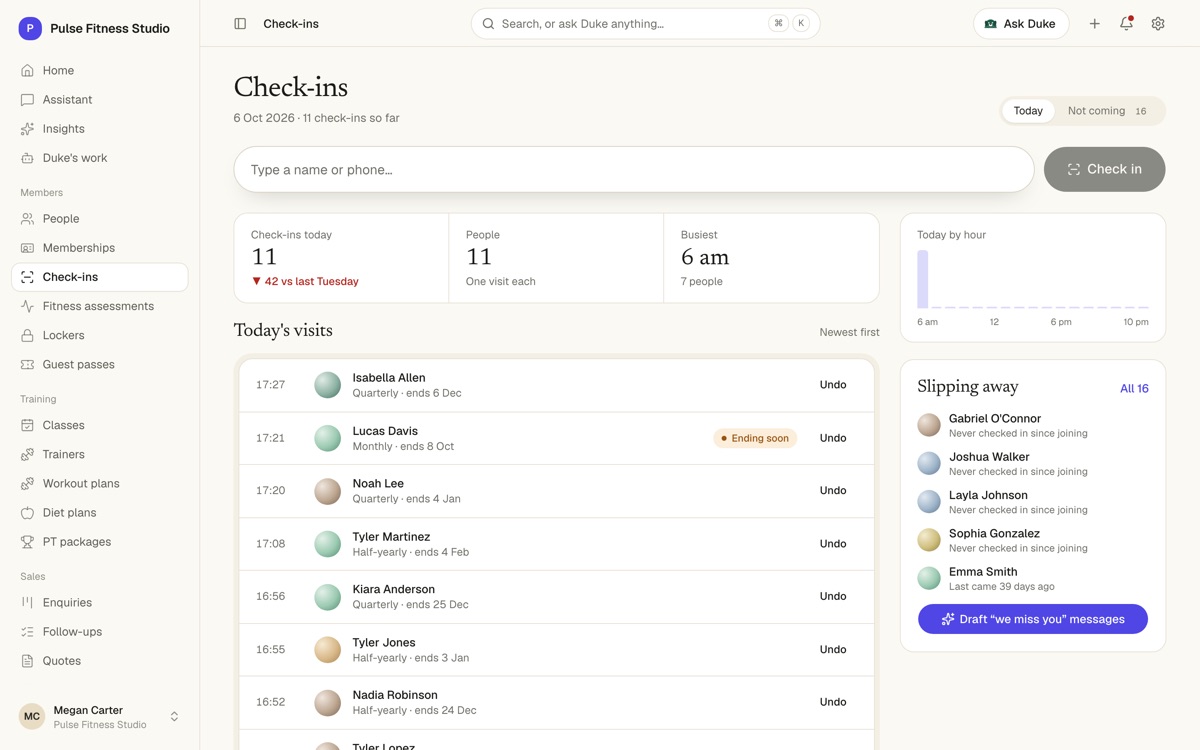Click Tyler Jones's avatar

pyautogui.click(x=328, y=649)
